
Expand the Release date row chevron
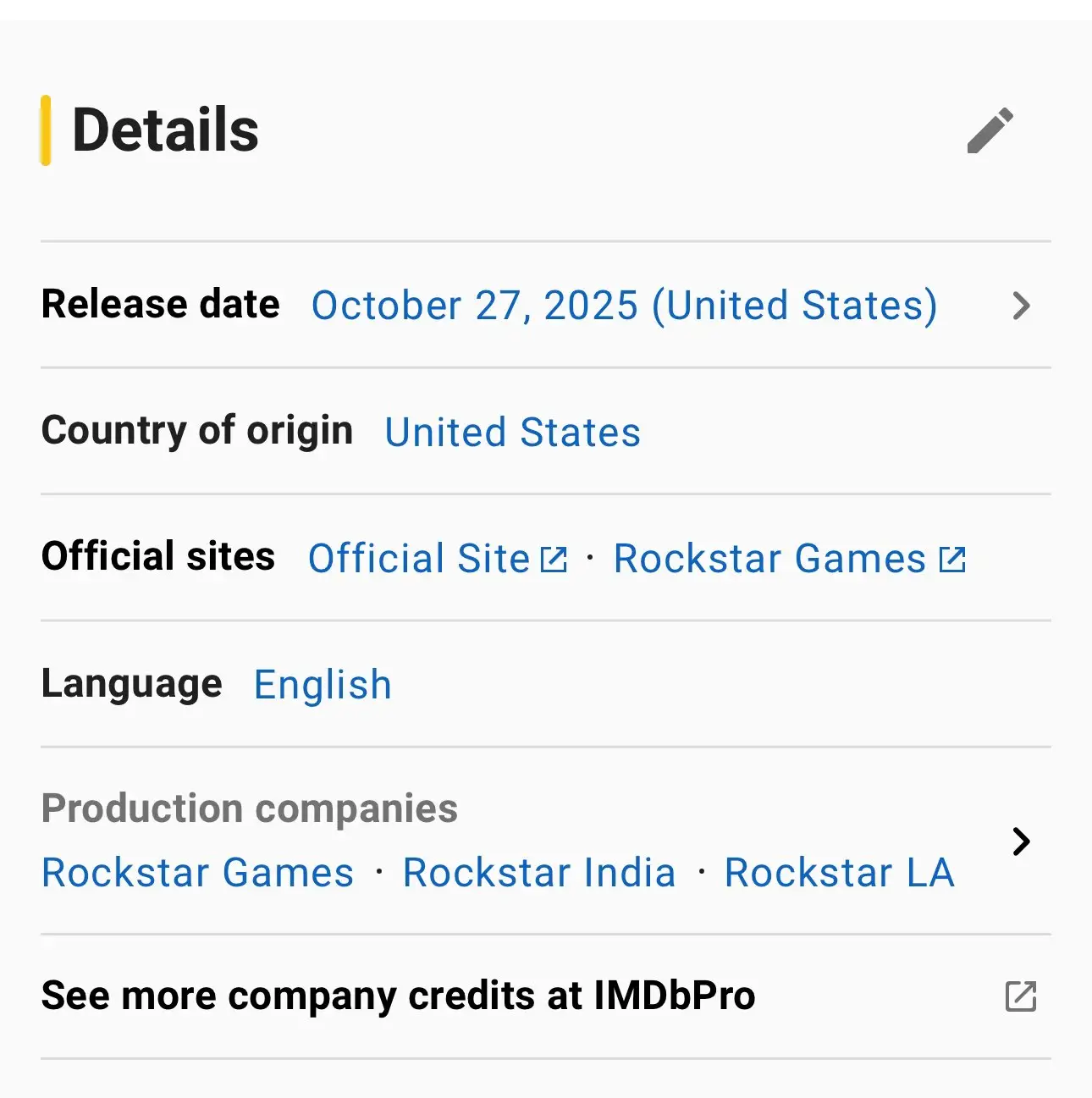(x=1021, y=306)
